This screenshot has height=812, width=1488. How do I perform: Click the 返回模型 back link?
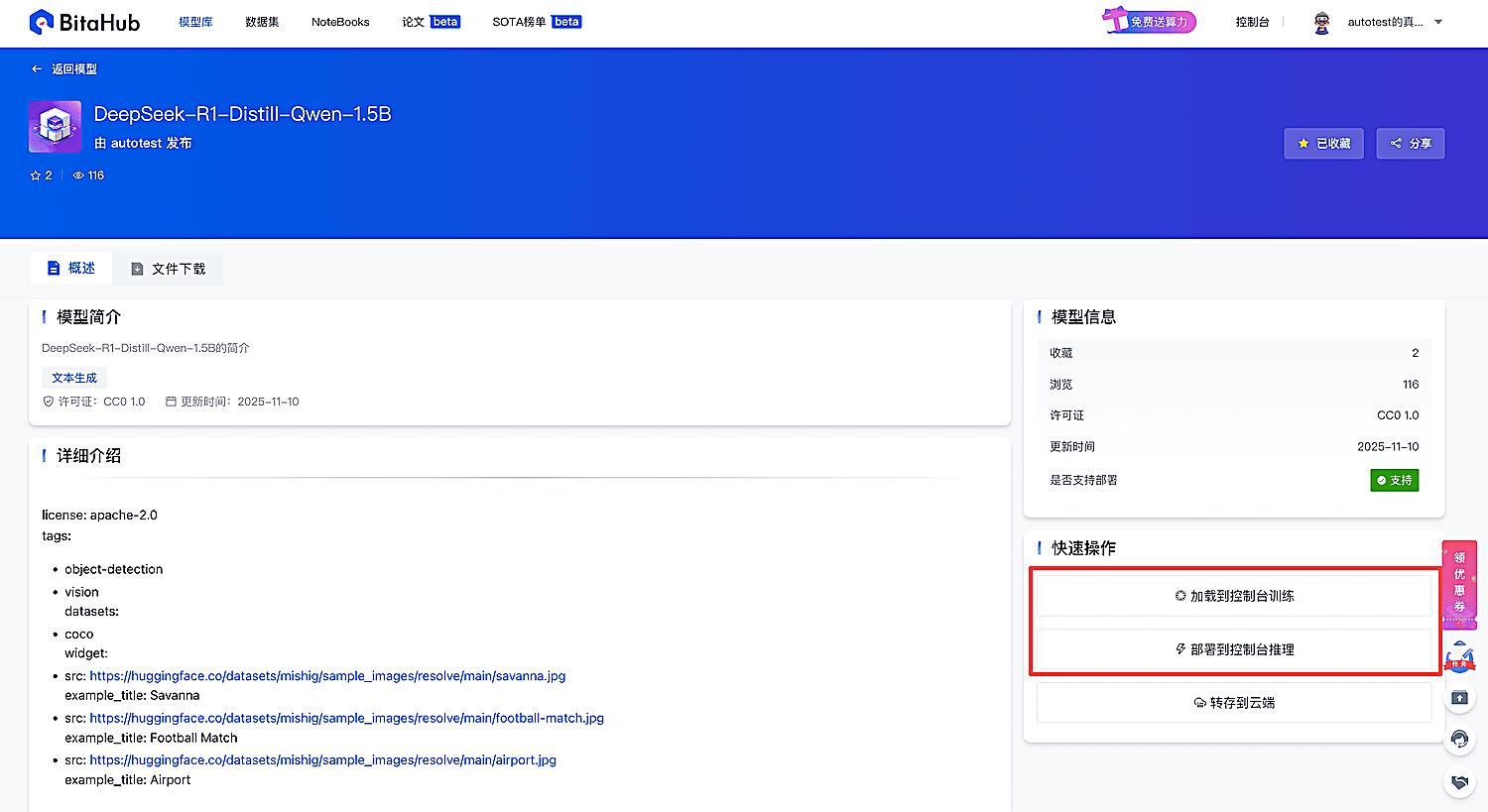point(64,69)
